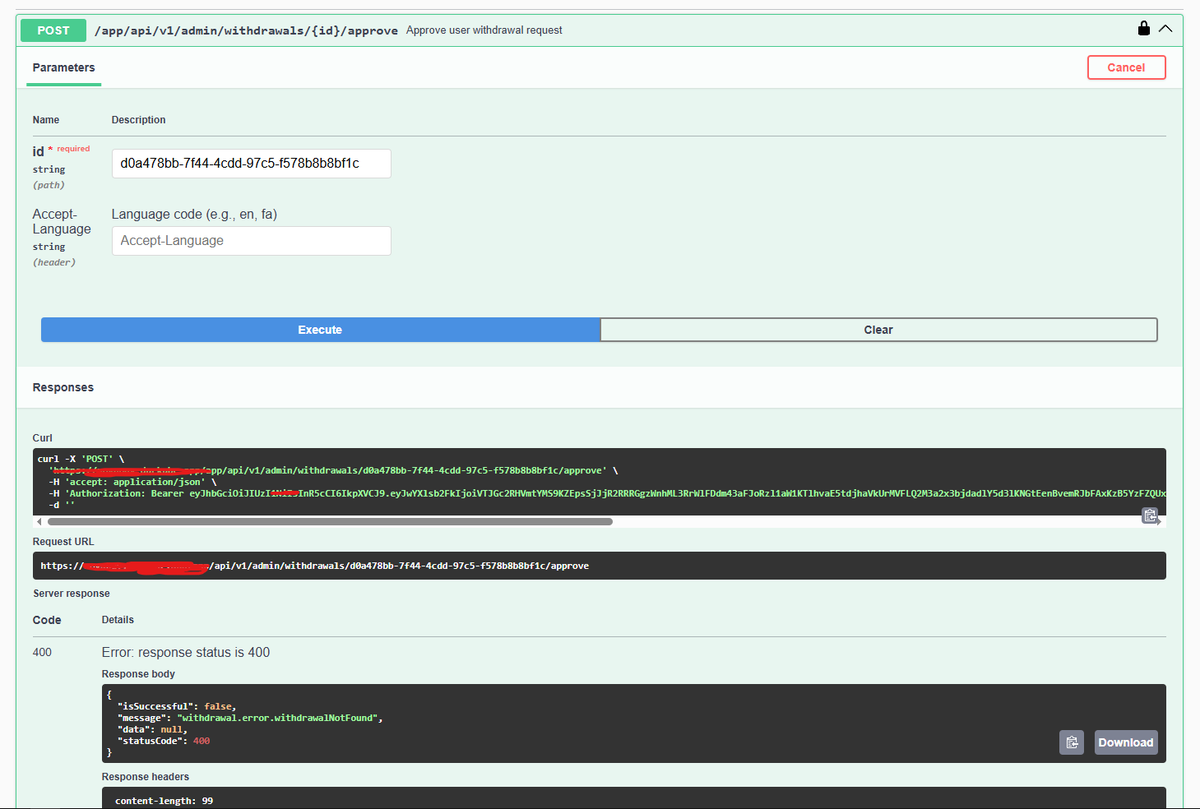Viewport: 1200px width, 809px height.
Task: Click the curl box horizontal scrollbar
Action: pos(330,521)
